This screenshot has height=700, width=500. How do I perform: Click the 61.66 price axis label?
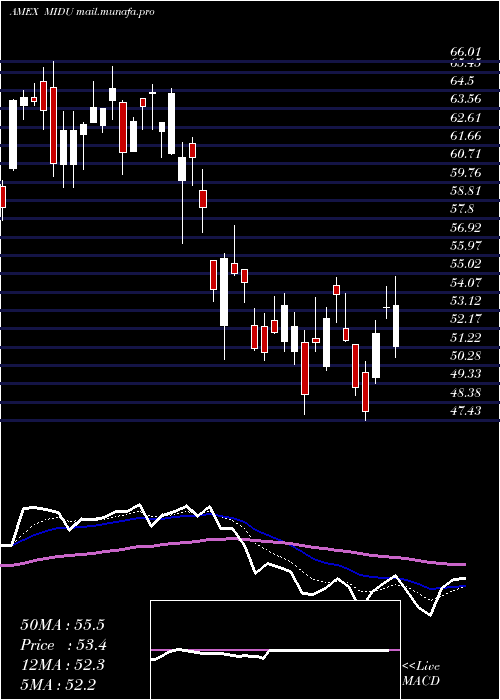pyautogui.click(x=465, y=136)
